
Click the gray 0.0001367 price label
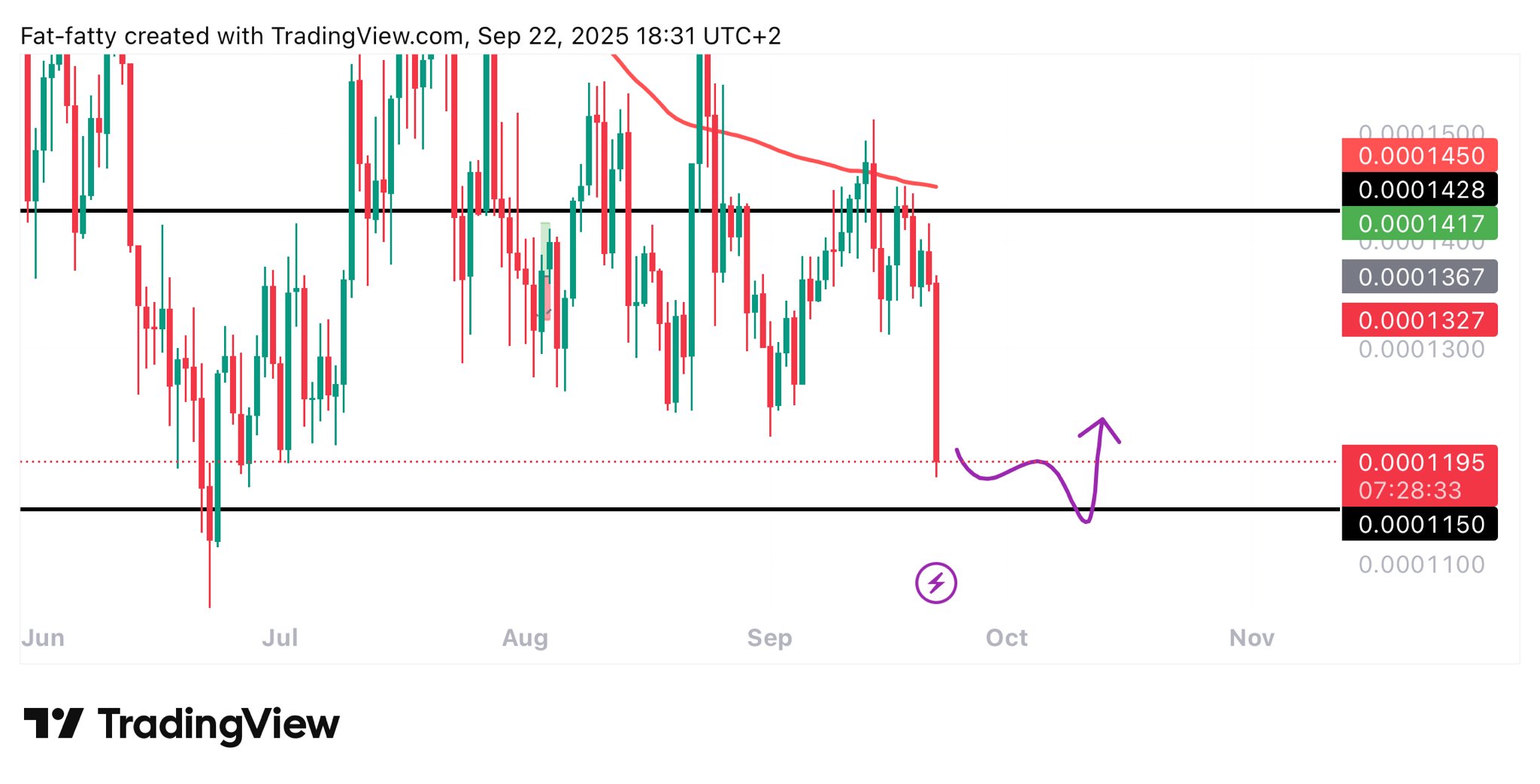[x=1420, y=277]
